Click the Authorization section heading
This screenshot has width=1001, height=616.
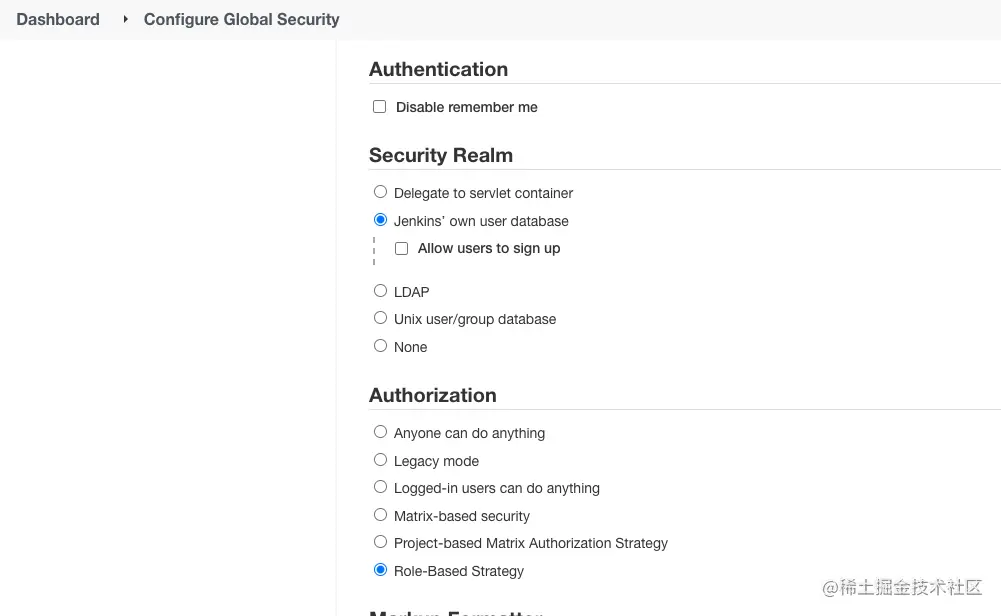(432, 395)
